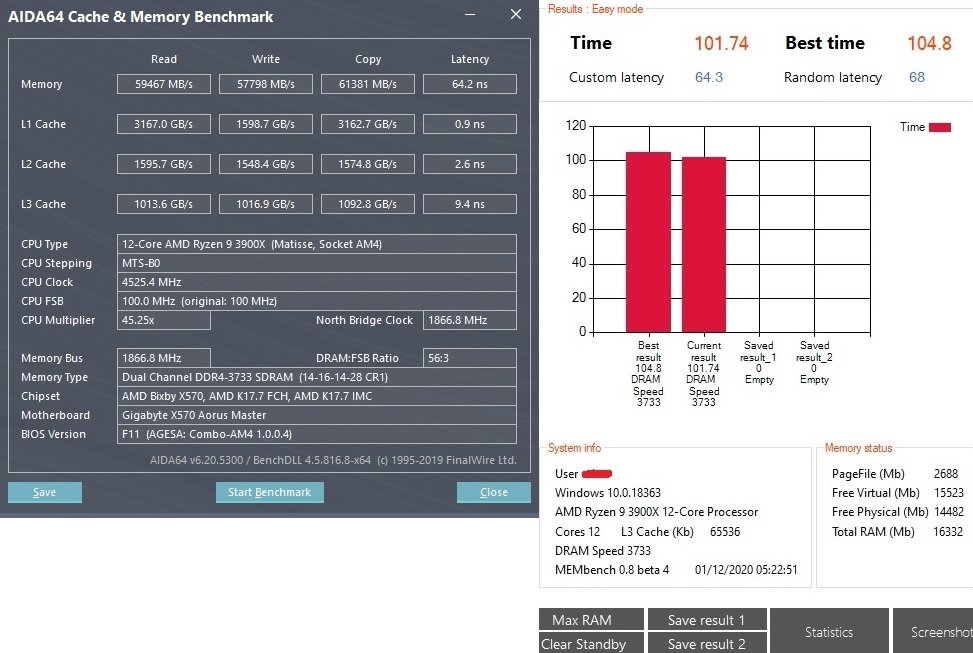Select L3 Cache Write 1016.9 GB/s
This screenshot has width=973, height=653.
click(x=266, y=204)
